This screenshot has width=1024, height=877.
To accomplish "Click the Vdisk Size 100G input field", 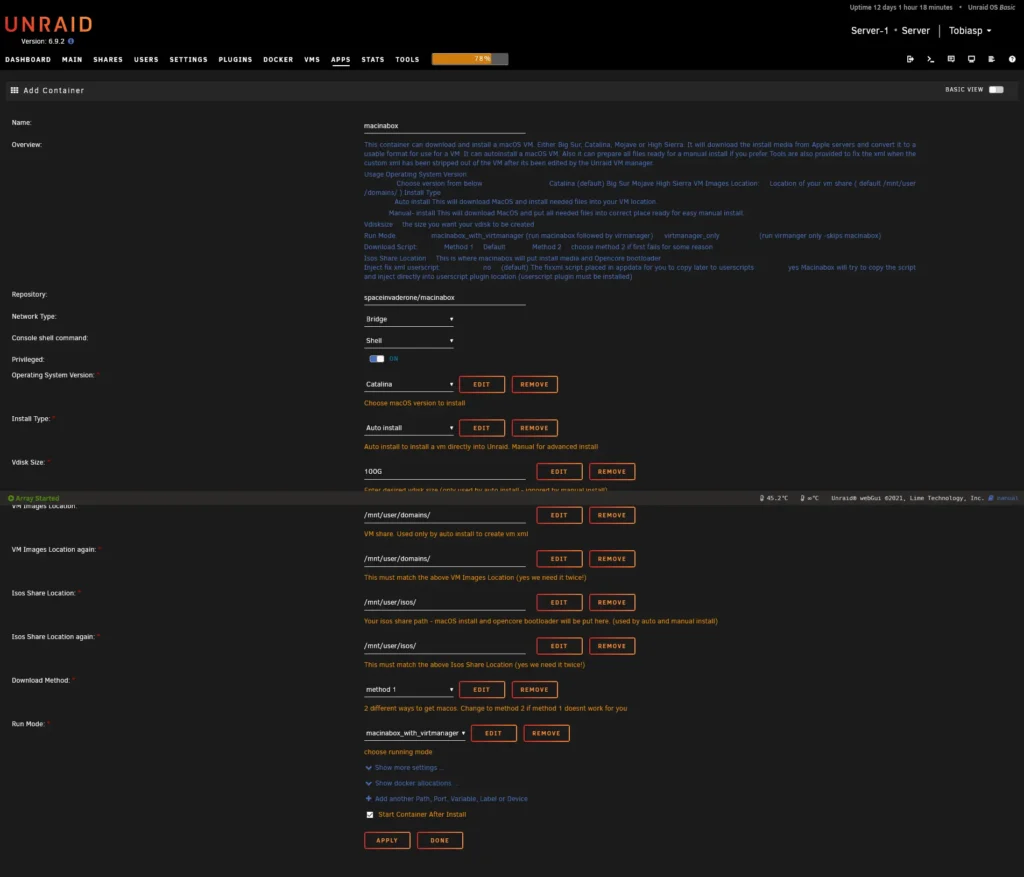I will click(x=445, y=471).
